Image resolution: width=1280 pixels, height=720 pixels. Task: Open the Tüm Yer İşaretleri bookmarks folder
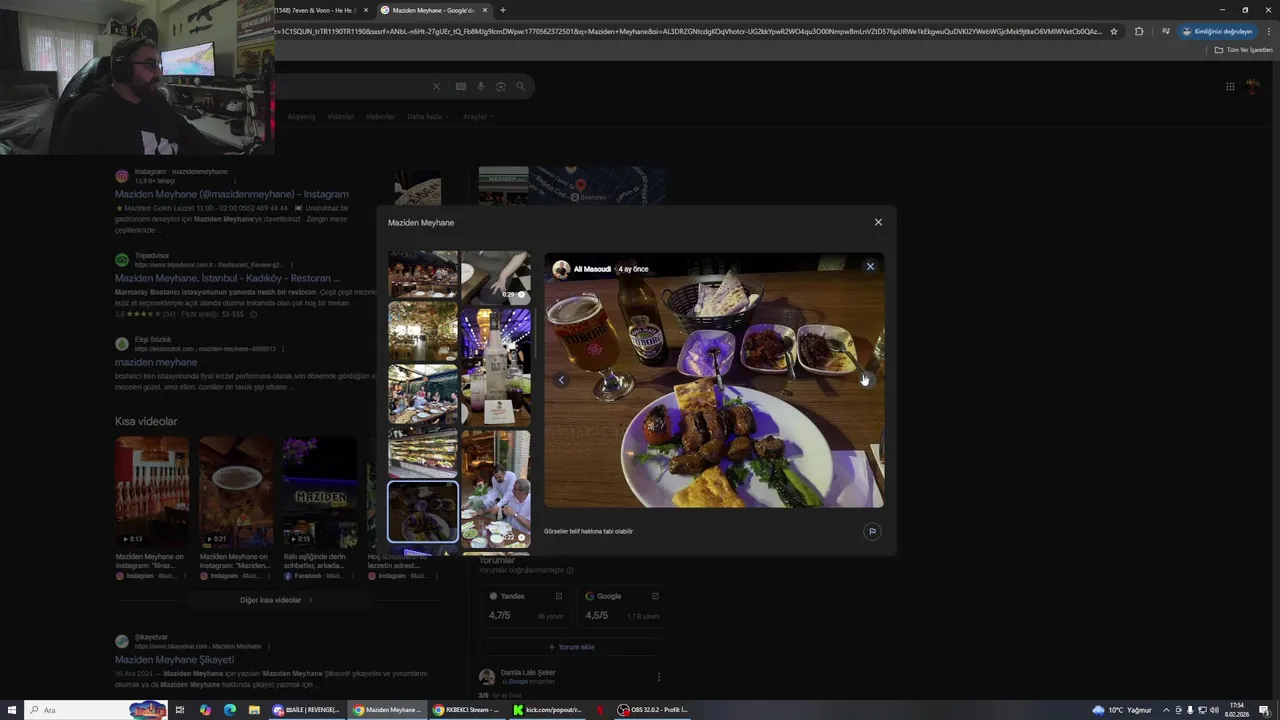coord(1244,49)
